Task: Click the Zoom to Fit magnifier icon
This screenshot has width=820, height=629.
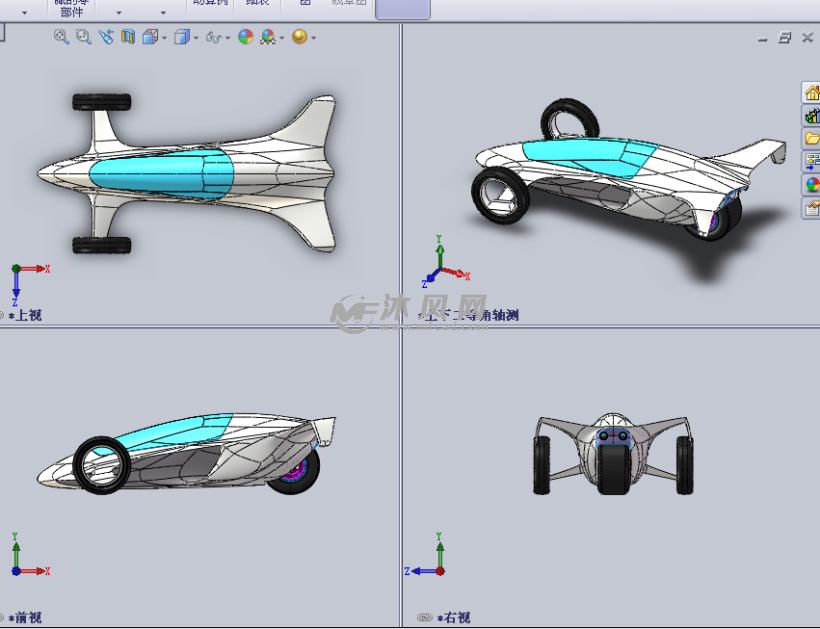Action: [x=61, y=37]
